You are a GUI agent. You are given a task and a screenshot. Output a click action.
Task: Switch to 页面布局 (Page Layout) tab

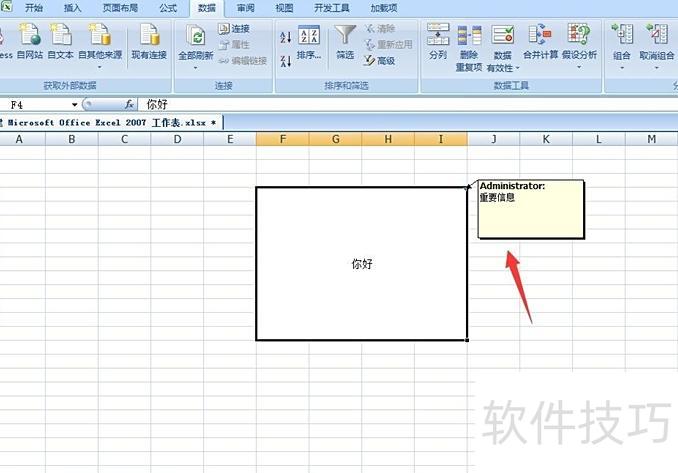pos(120,8)
